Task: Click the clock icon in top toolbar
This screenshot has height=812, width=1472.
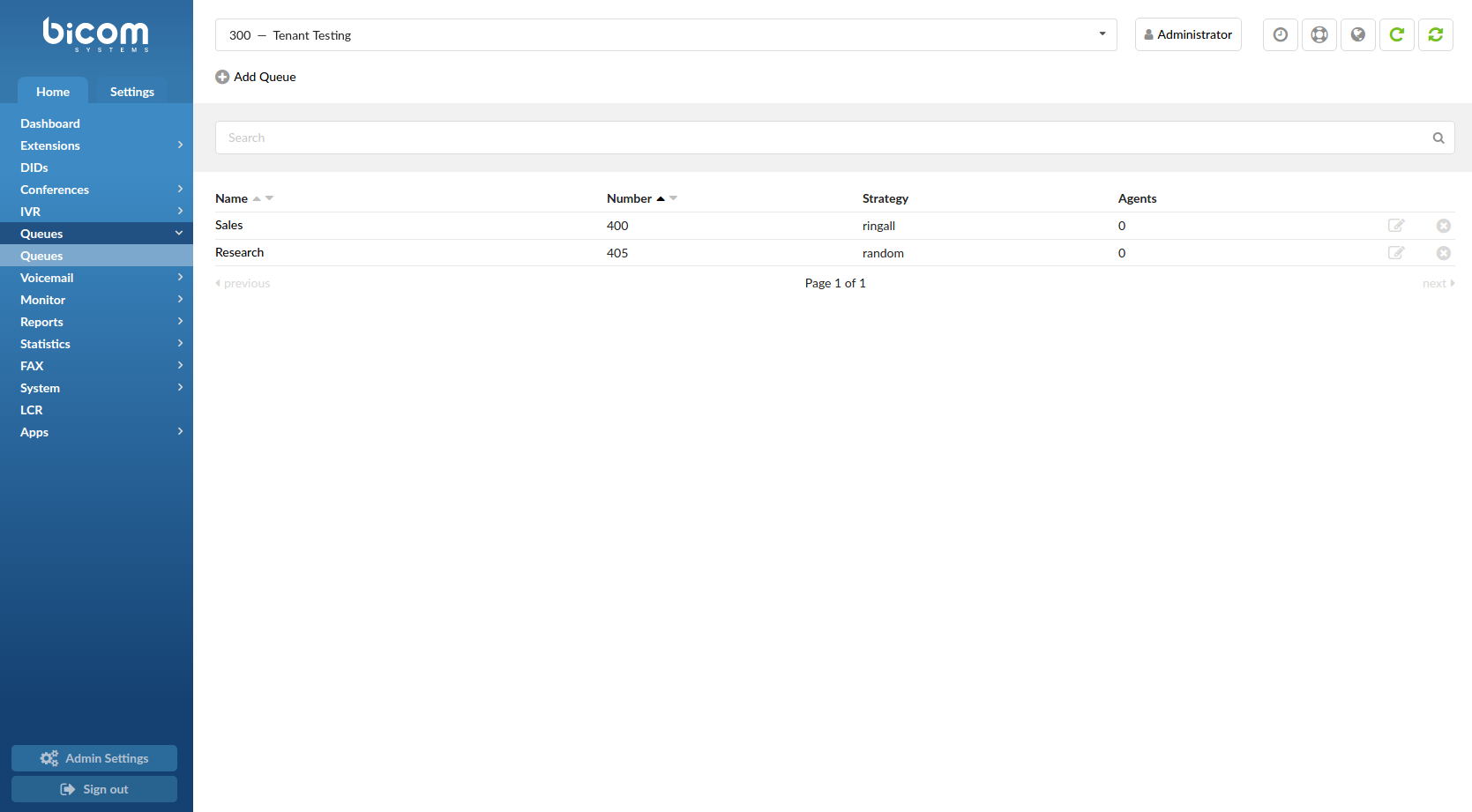Action: pyautogui.click(x=1280, y=35)
